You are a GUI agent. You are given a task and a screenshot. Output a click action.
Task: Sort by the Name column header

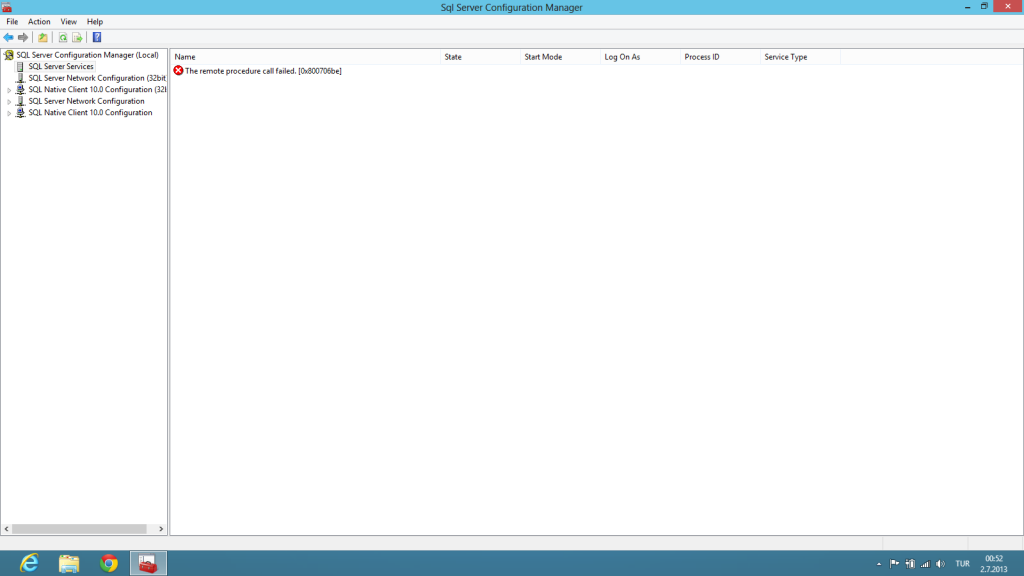[305, 57]
